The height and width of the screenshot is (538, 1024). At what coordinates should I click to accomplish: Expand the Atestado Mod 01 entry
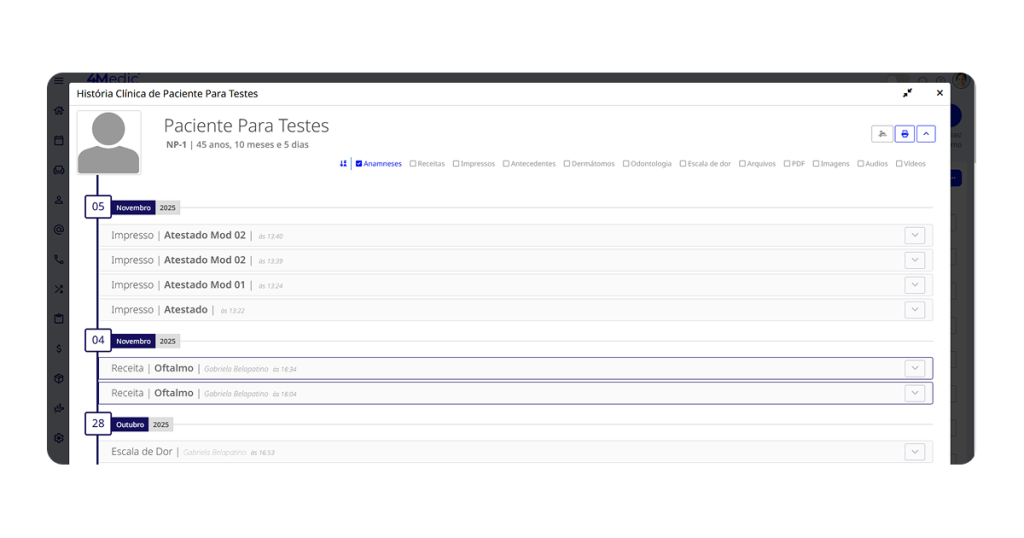click(x=914, y=285)
